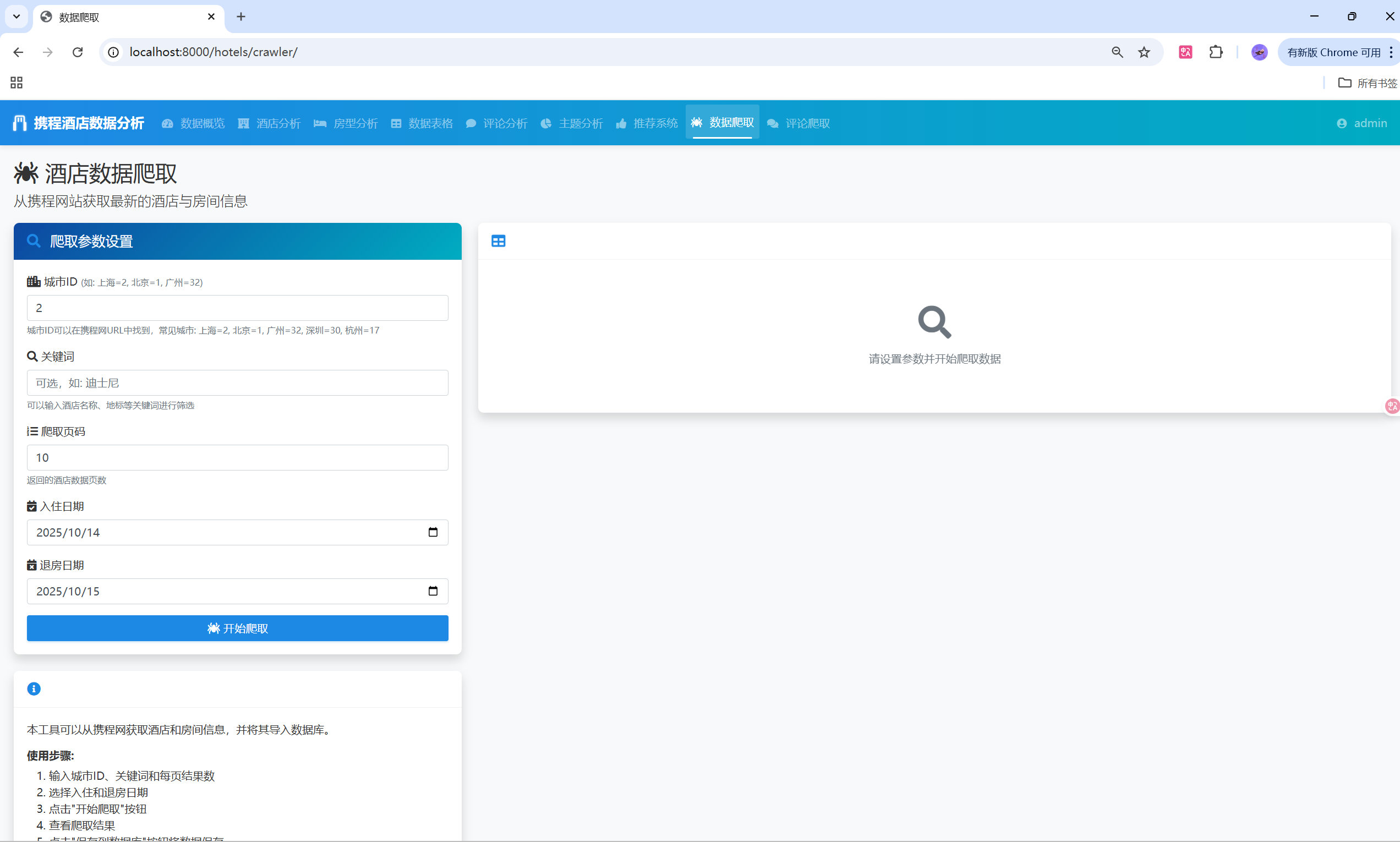Open the apps grid in bookmarks bar

click(17, 83)
